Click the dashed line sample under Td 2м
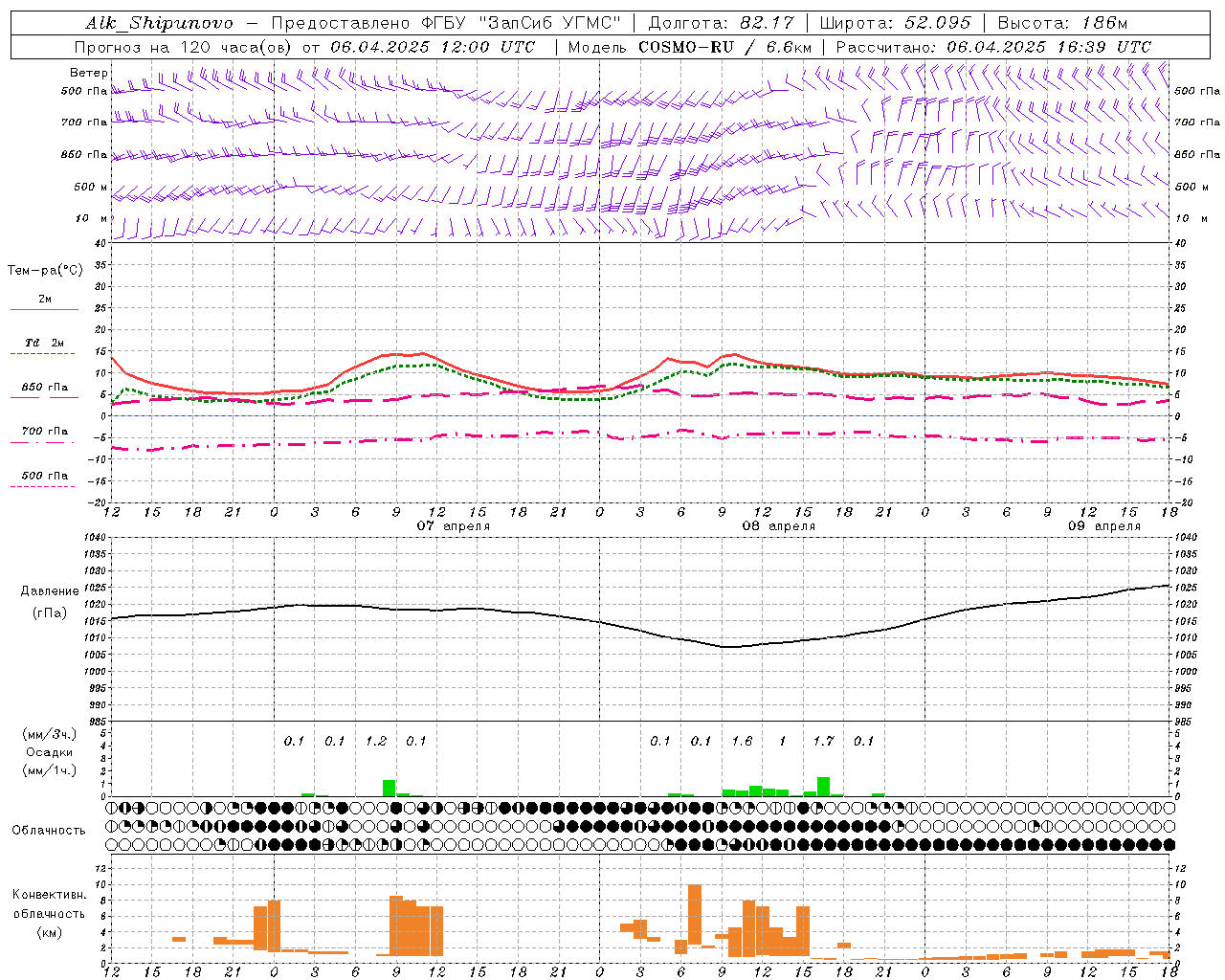The image size is (1225, 980). 42,354
